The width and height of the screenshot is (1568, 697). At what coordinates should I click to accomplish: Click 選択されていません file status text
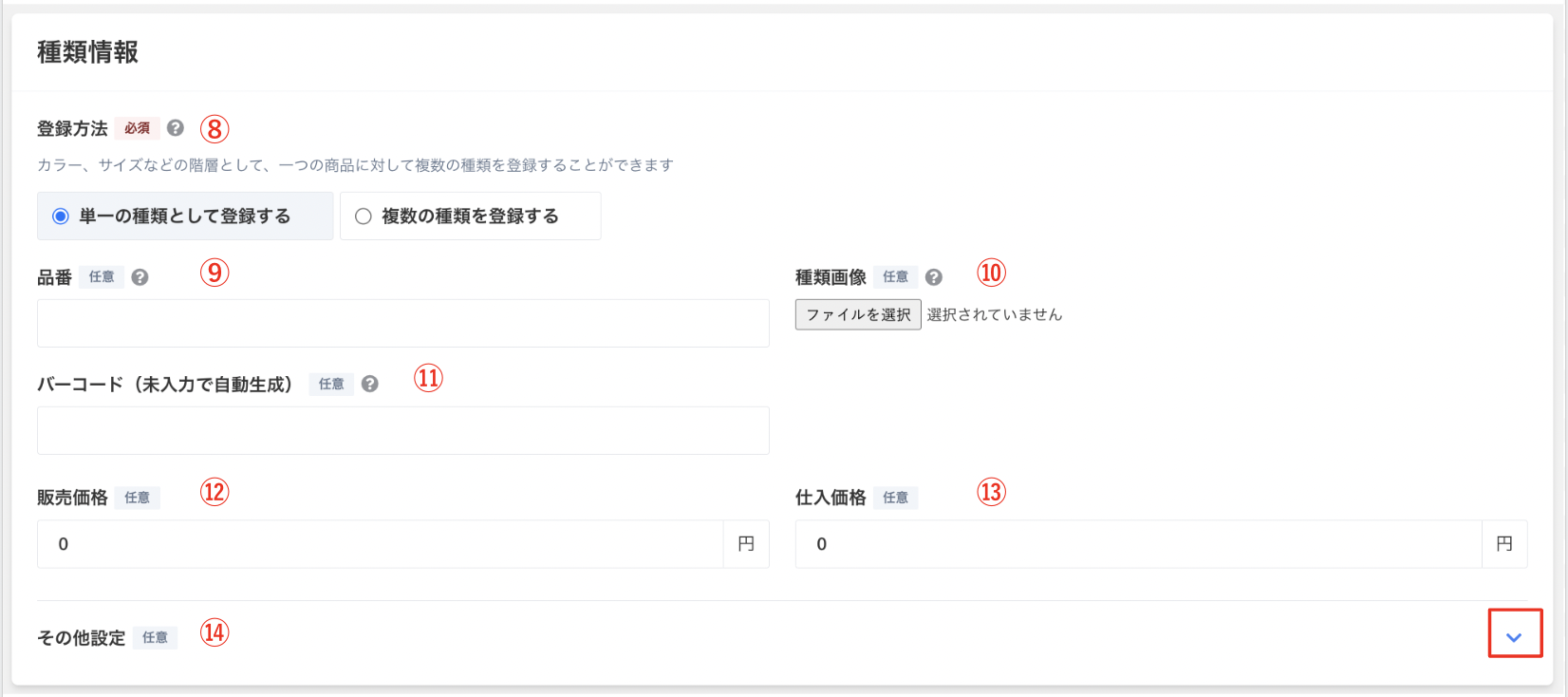pos(994,314)
